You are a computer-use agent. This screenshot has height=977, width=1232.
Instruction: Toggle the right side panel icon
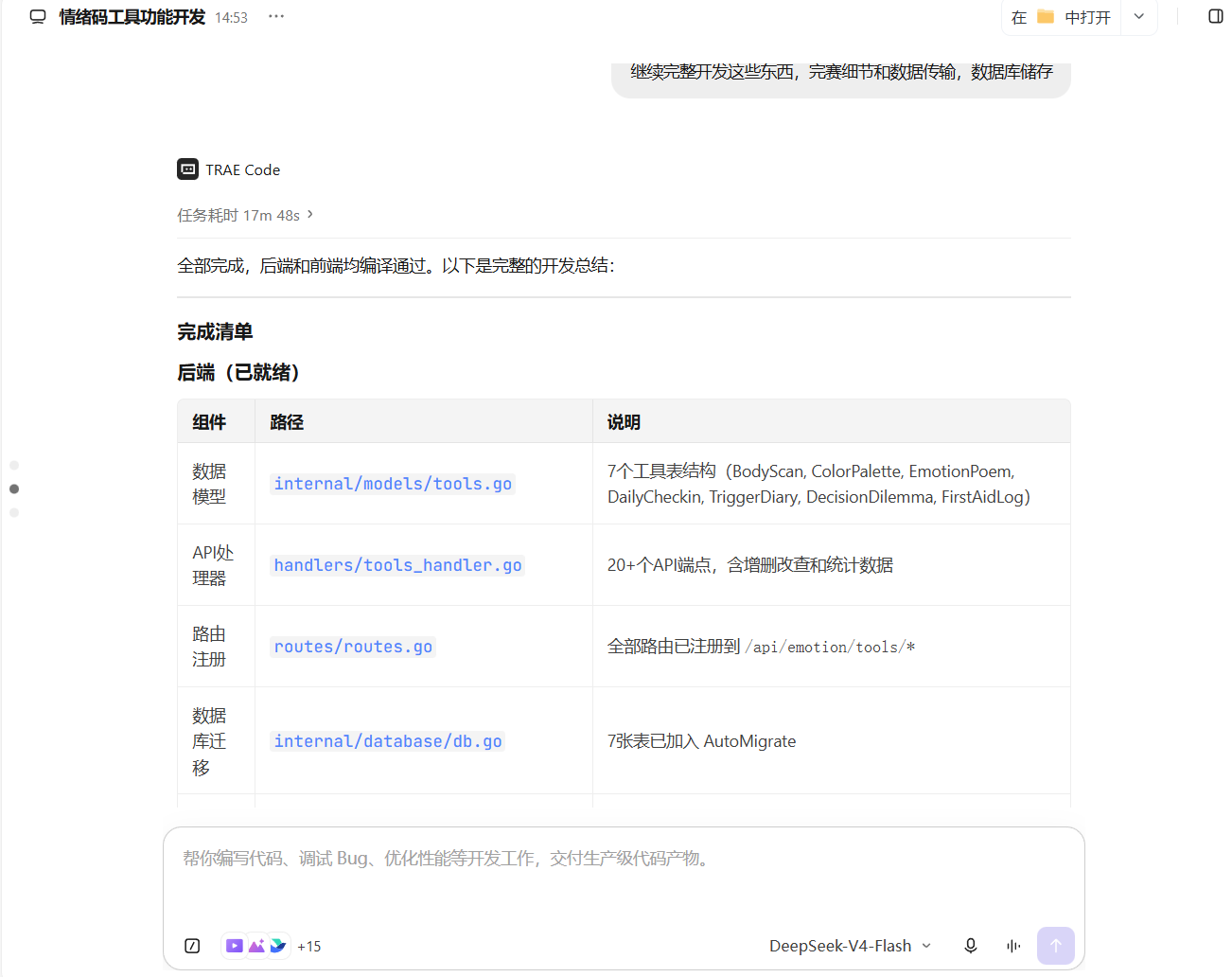coord(1216,17)
